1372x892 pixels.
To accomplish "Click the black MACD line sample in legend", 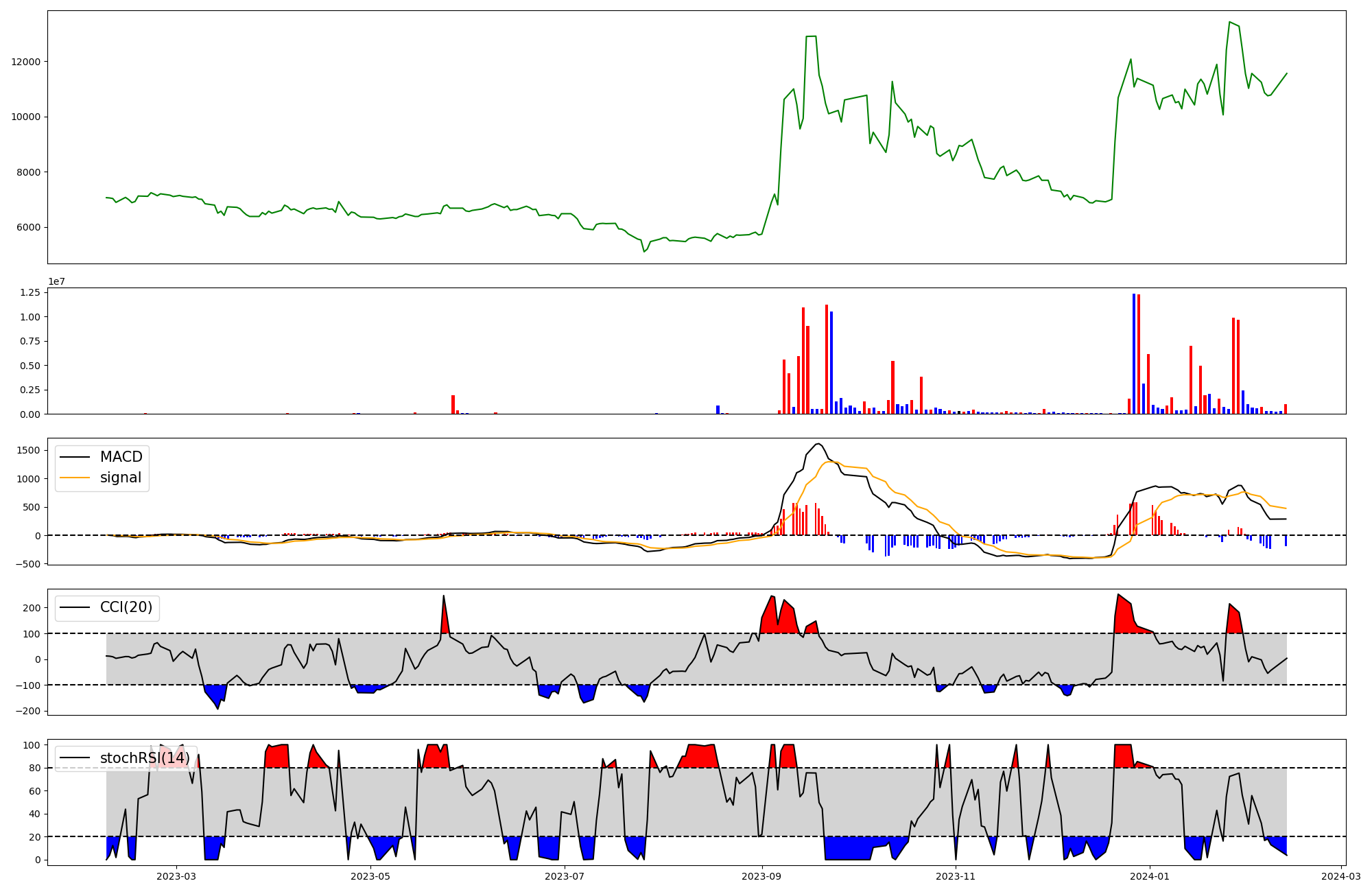I will [75, 457].
